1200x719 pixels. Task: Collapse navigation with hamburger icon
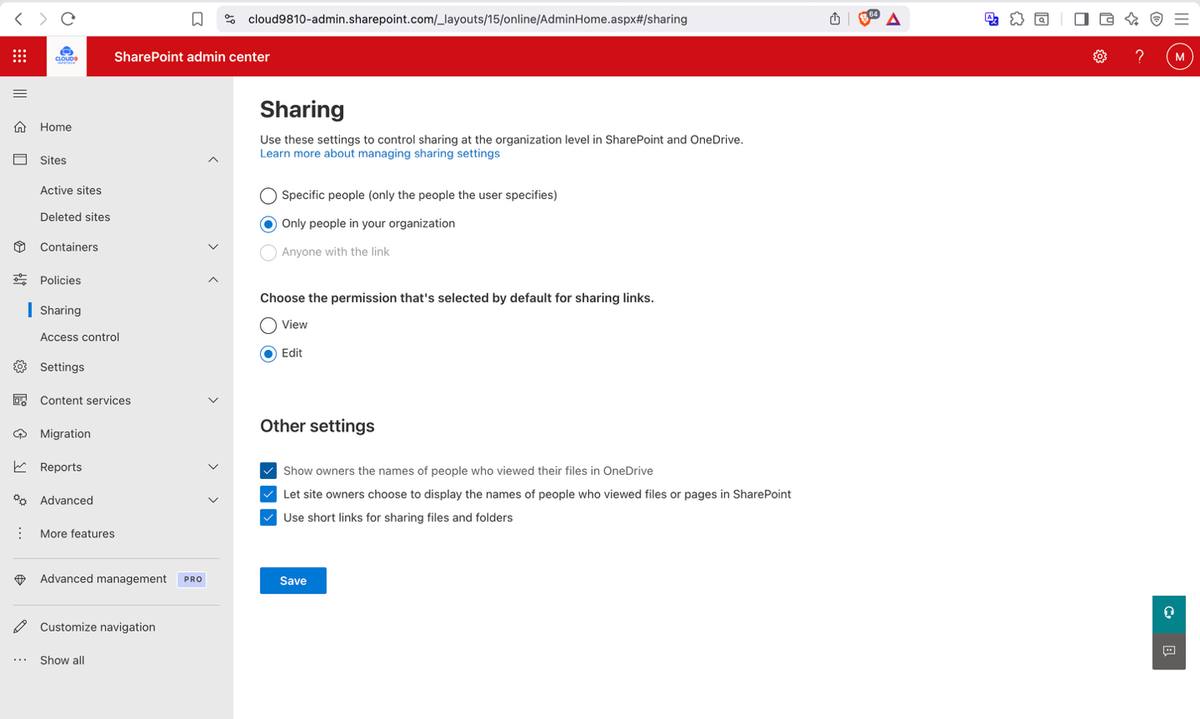click(19, 94)
